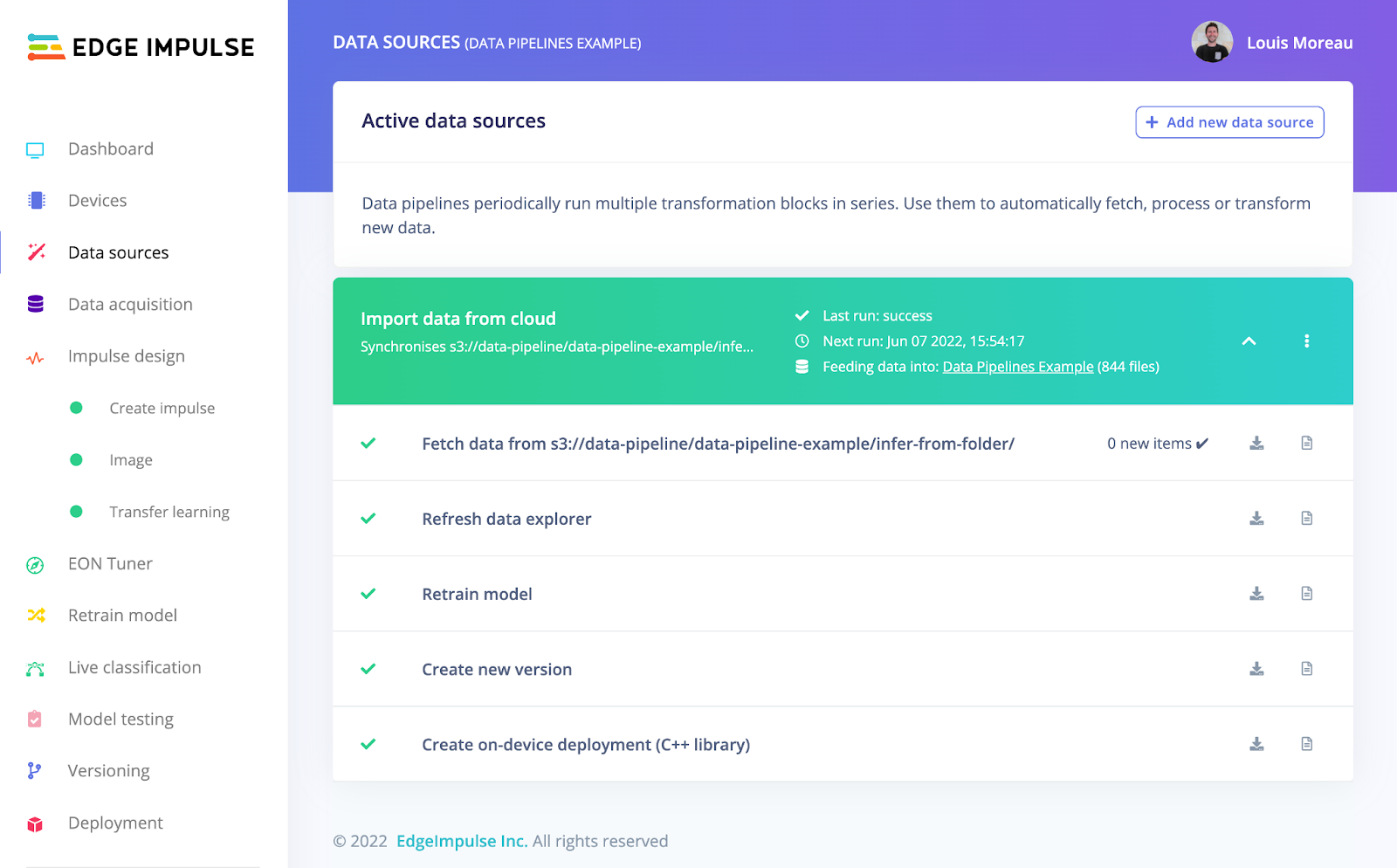Viewport: 1397px width, 868px height.
Task: Open the EdgeImpulse Inc. footer link
Action: click(462, 841)
